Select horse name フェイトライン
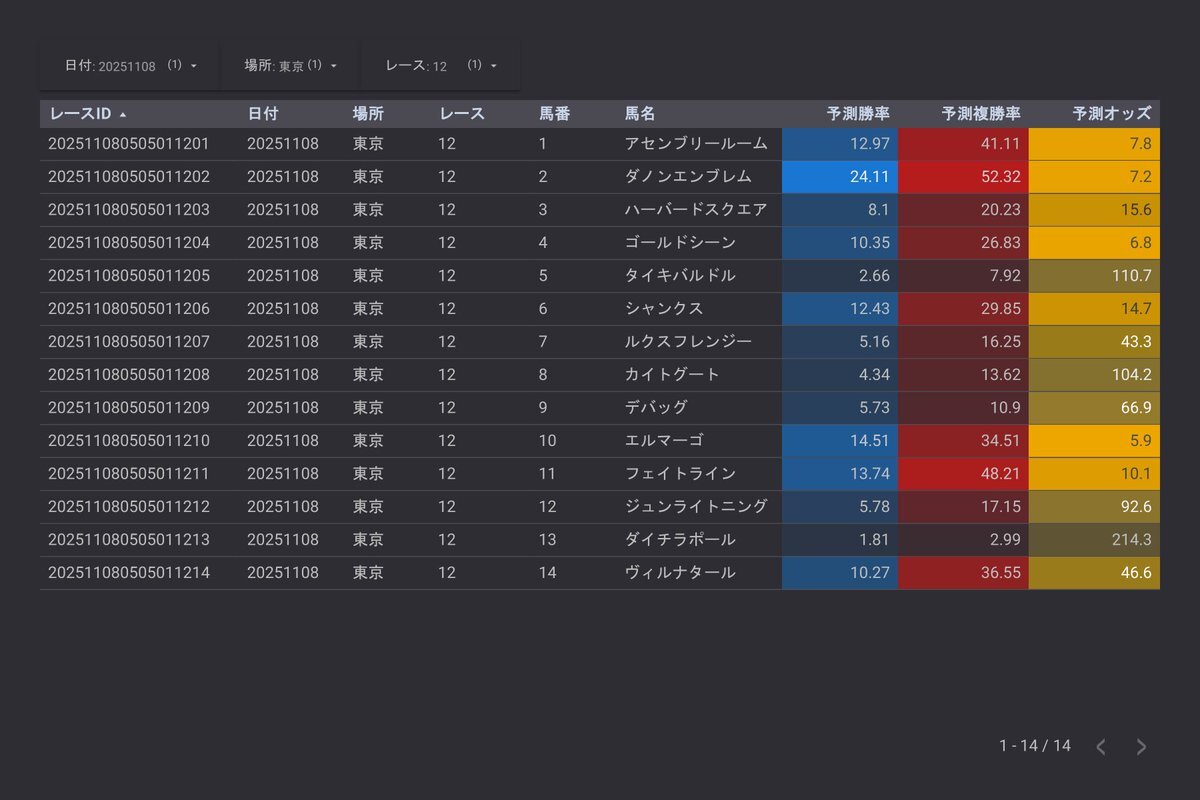Screen dimensions: 1200x800 (x=680, y=474)
